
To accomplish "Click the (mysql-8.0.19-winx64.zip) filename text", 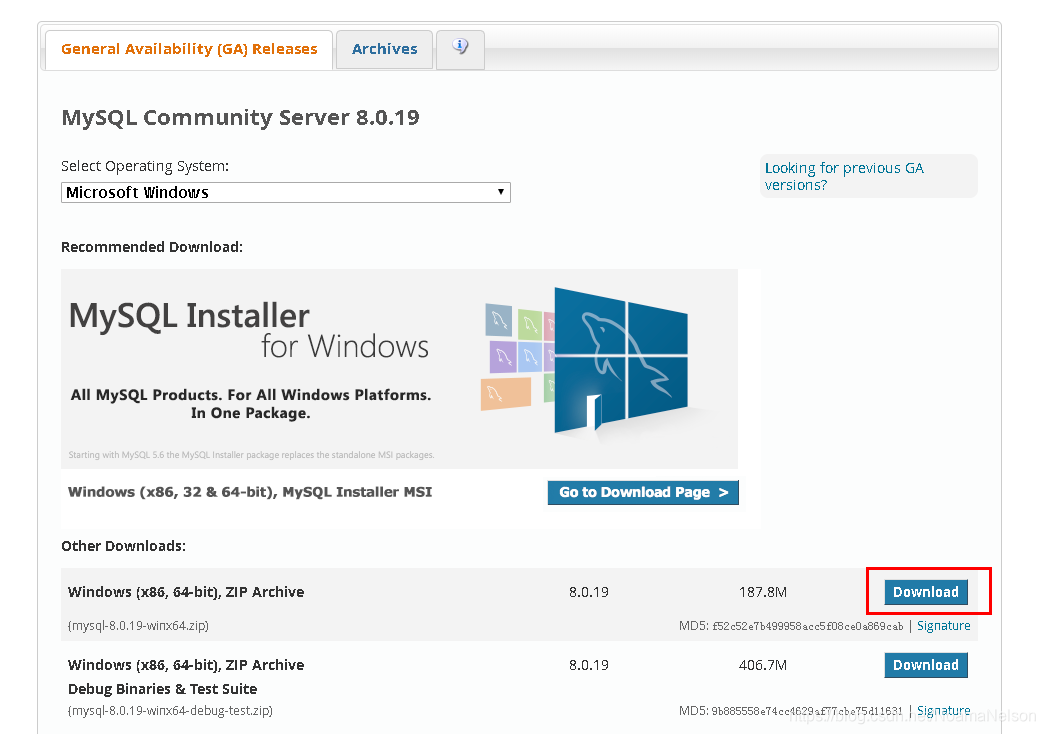I will tap(138, 626).
